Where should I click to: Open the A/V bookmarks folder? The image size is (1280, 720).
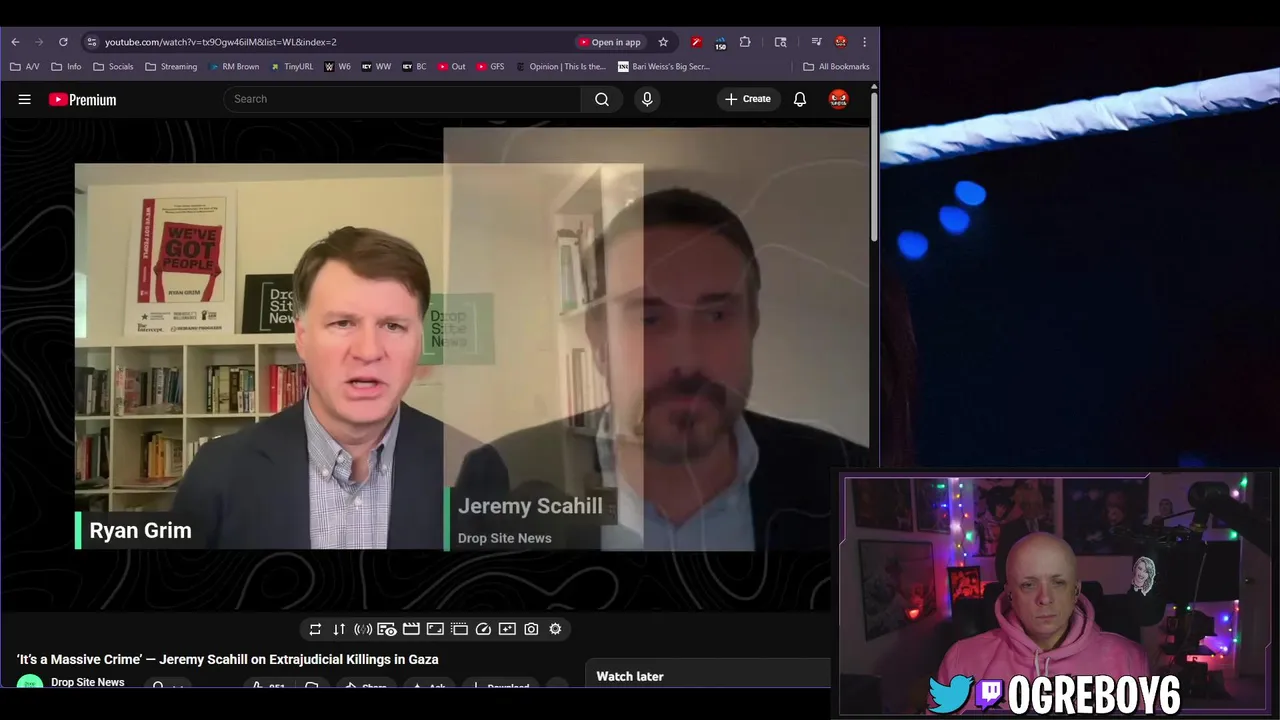tap(24, 67)
